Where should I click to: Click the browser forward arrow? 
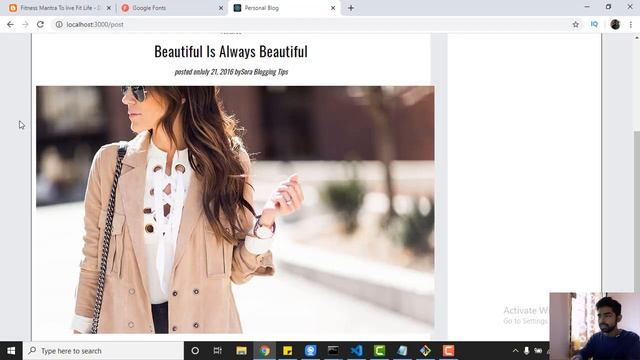coord(25,24)
